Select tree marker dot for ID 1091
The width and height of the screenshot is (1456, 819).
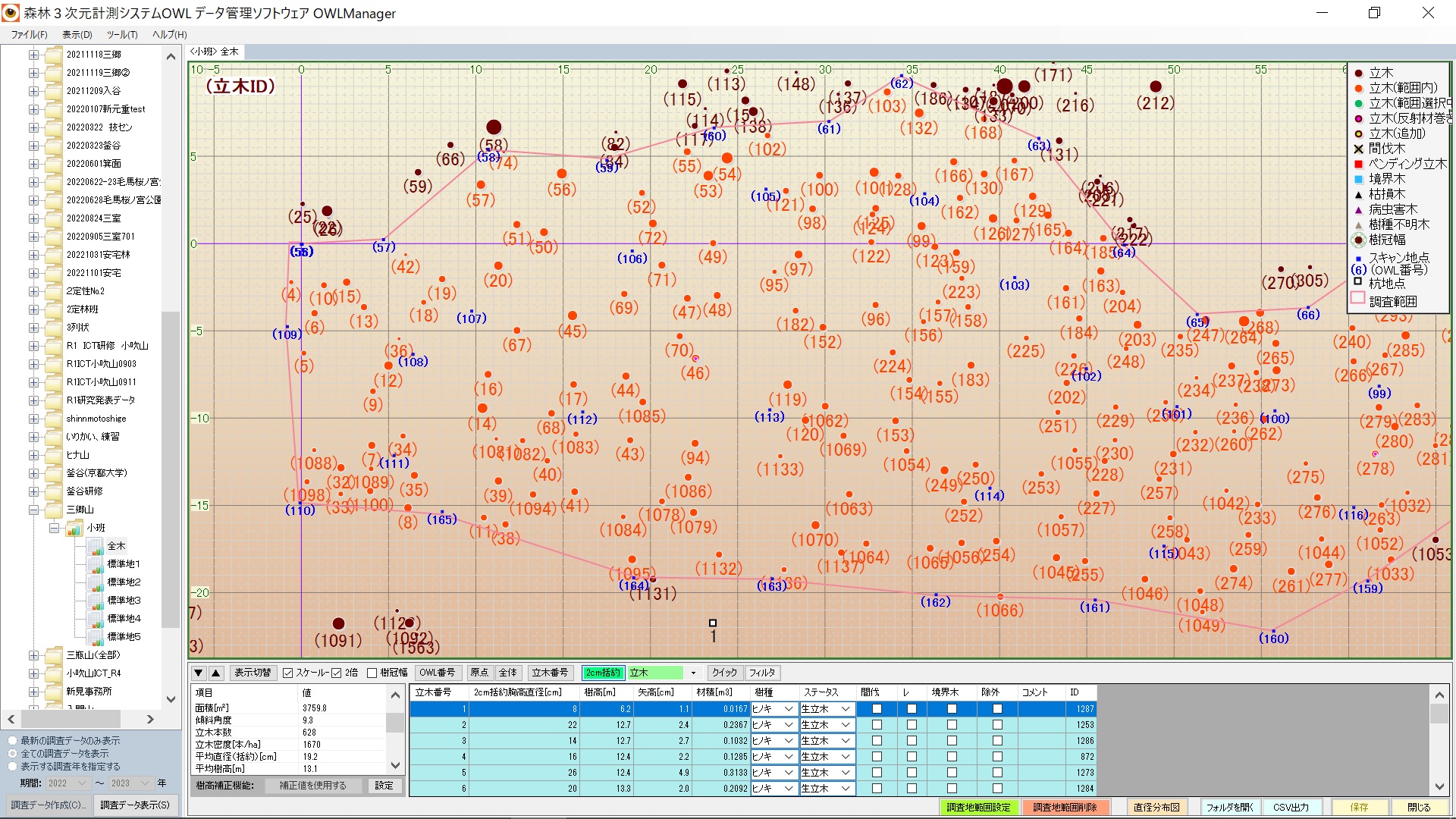pos(339,623)
